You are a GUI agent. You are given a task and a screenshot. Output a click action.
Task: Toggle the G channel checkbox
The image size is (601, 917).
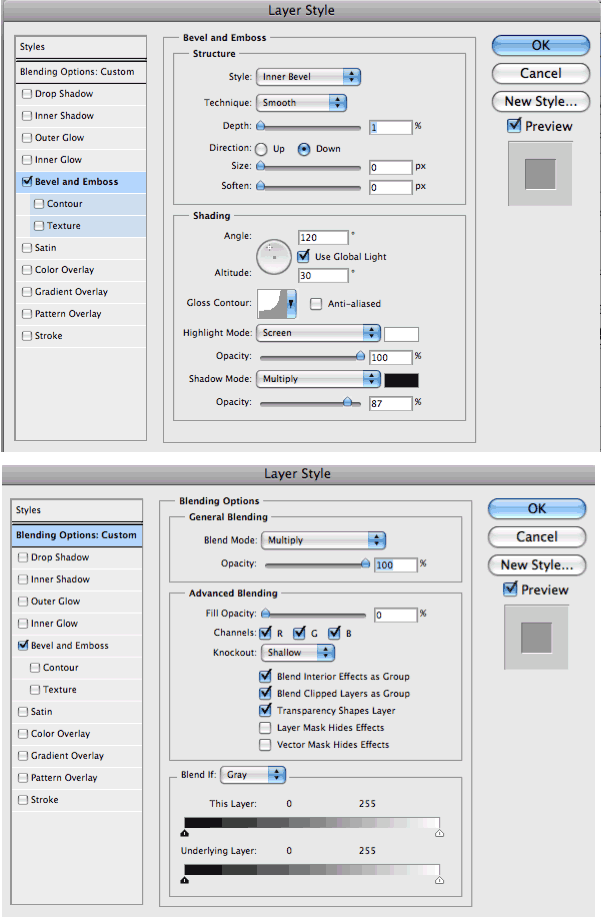pos(300,633)
